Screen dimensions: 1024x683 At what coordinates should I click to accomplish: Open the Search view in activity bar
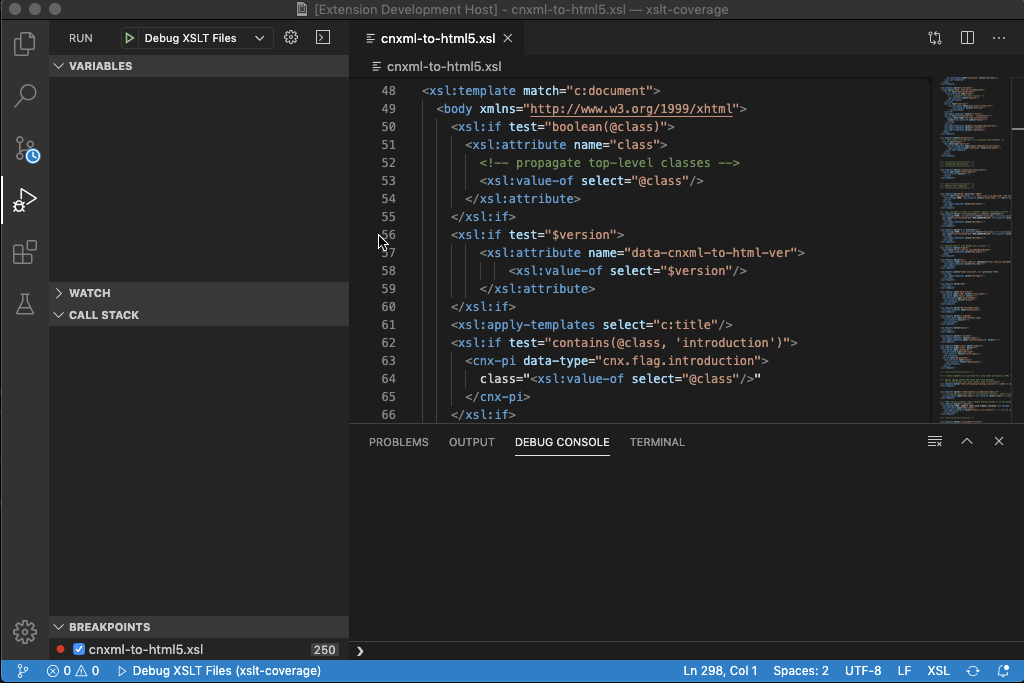point(25,96)
